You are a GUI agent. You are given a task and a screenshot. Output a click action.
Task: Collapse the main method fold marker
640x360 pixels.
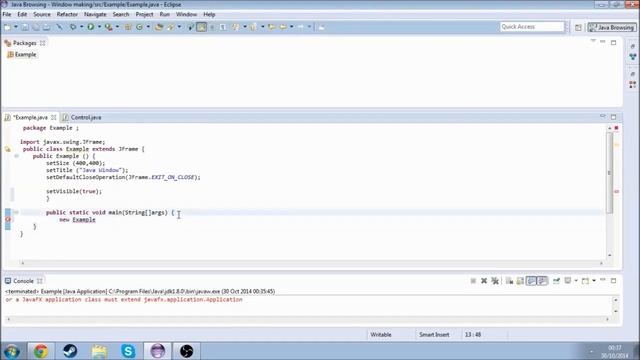(16, 212)
